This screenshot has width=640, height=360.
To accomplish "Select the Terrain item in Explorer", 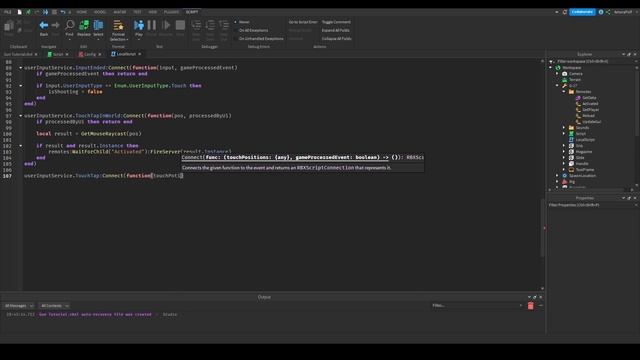I will tap(575, 80).
